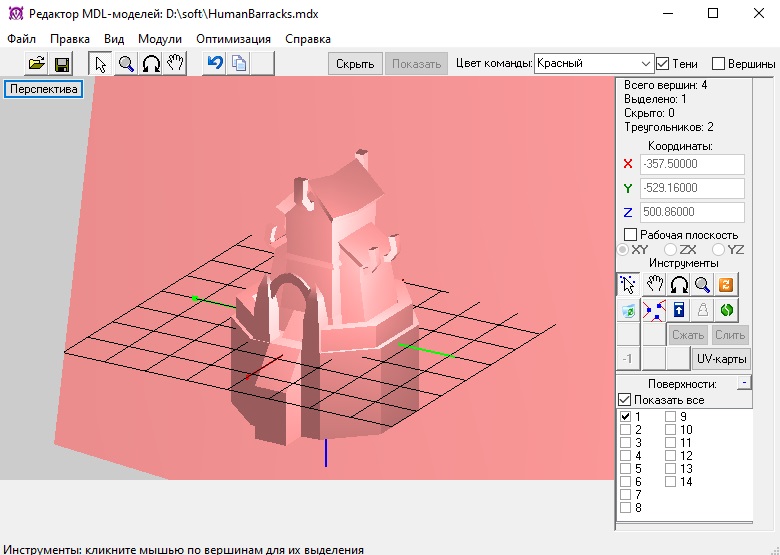Image resolution: width=780 pixels, height=555 pixels.
Task: Collapse the Поверхности panel with minus button
Action: (743, 383)
